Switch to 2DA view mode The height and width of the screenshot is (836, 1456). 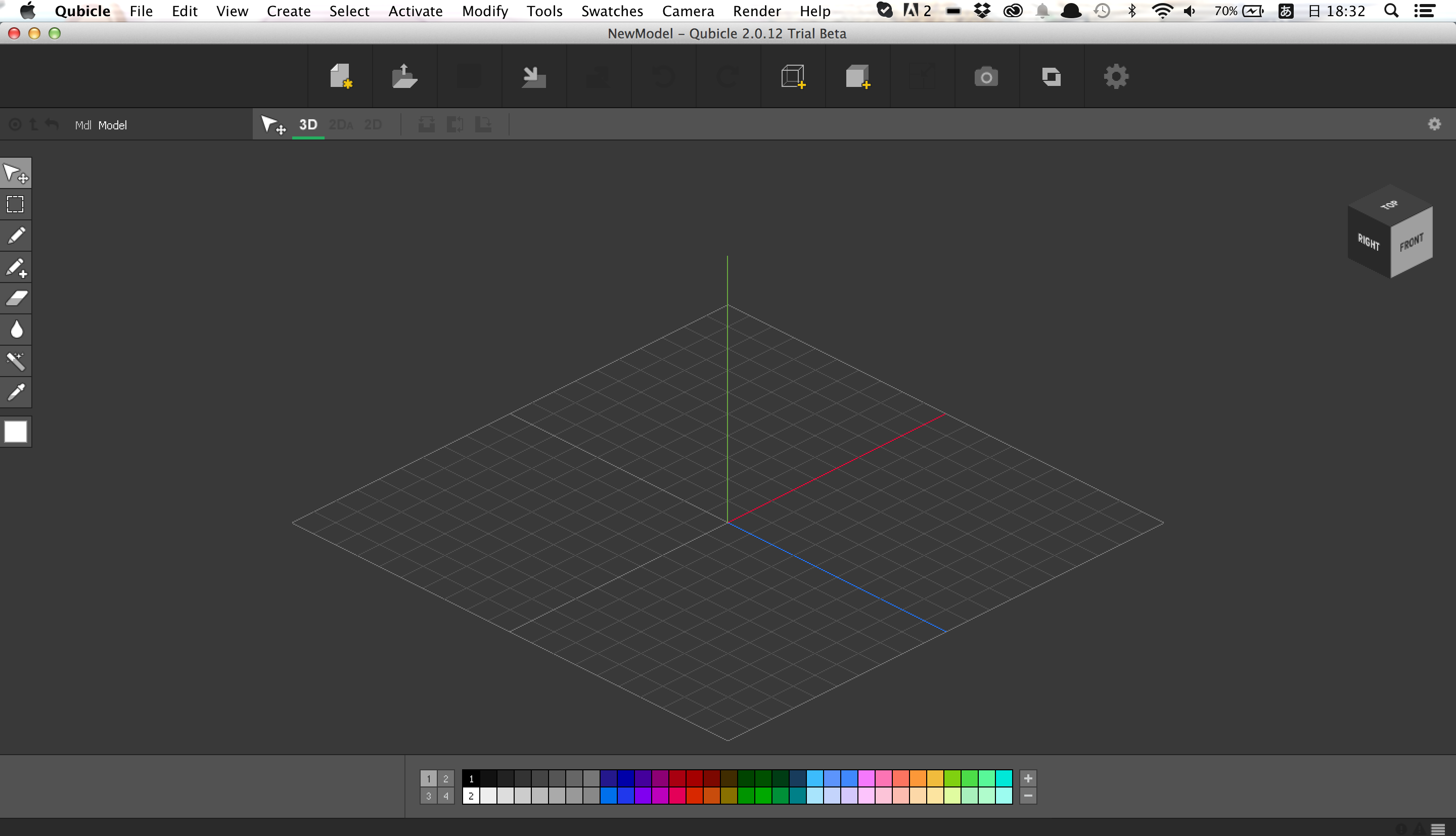click(341, 125)
